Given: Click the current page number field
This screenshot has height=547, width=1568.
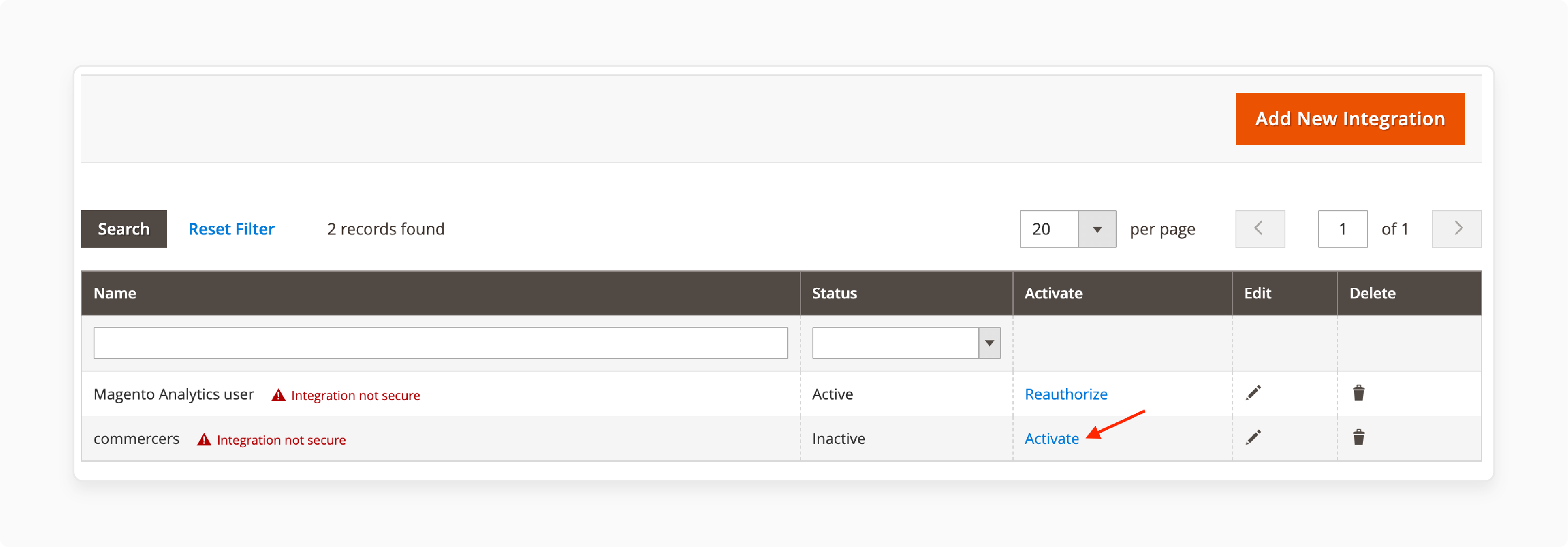Looking at the screenshot, I should pyautogui.click(x=1343, y=229).
